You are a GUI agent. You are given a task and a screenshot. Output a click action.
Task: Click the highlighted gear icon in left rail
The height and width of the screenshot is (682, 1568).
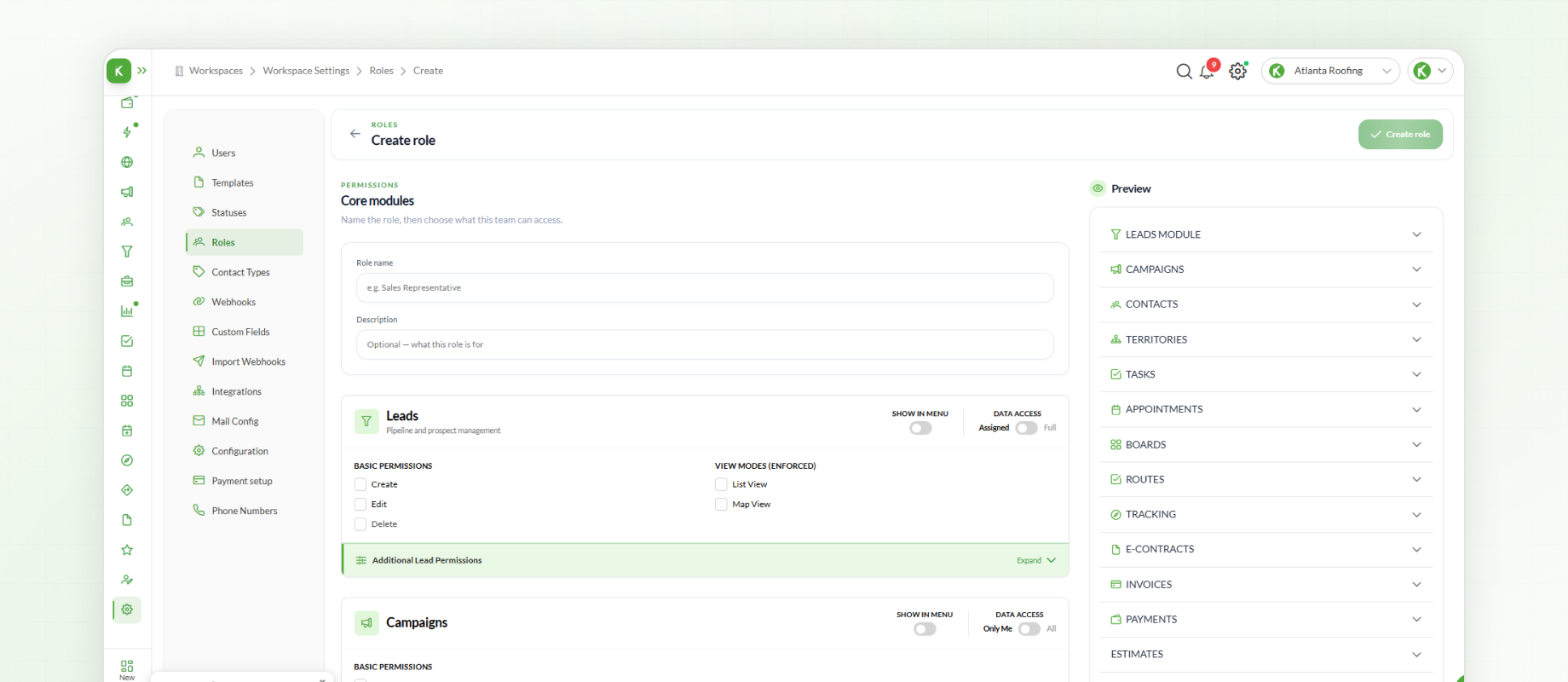[x=127, y=610]
